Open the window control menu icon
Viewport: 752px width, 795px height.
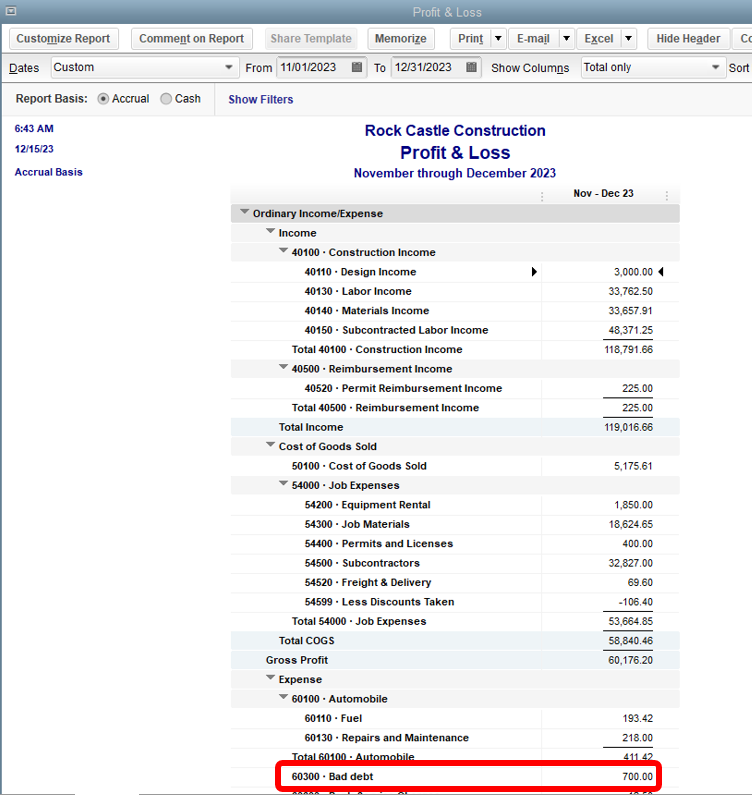[x=11, y=11]
